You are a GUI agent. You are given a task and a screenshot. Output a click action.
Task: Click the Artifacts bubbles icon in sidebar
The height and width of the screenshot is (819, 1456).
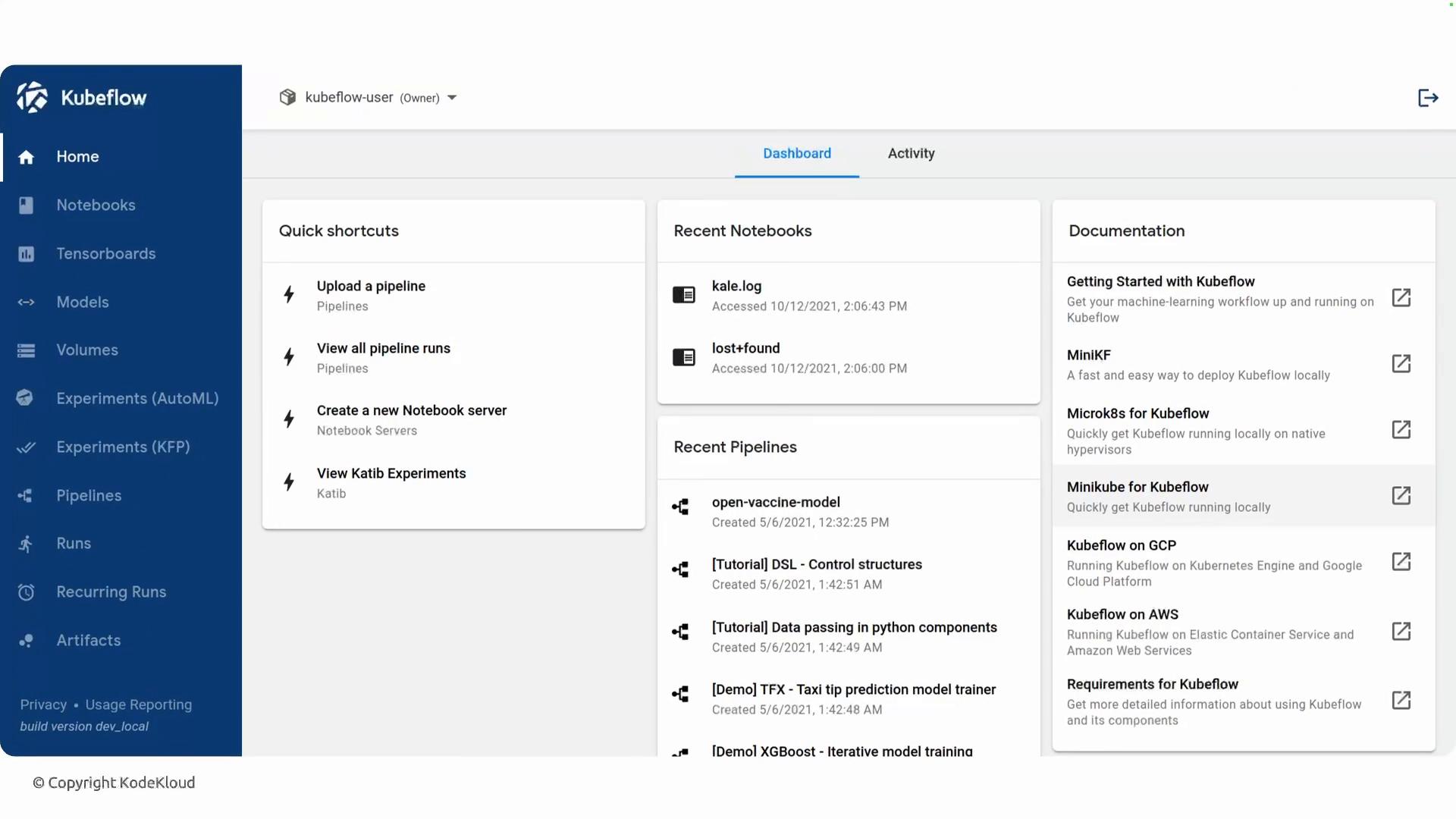pos(27,641)
